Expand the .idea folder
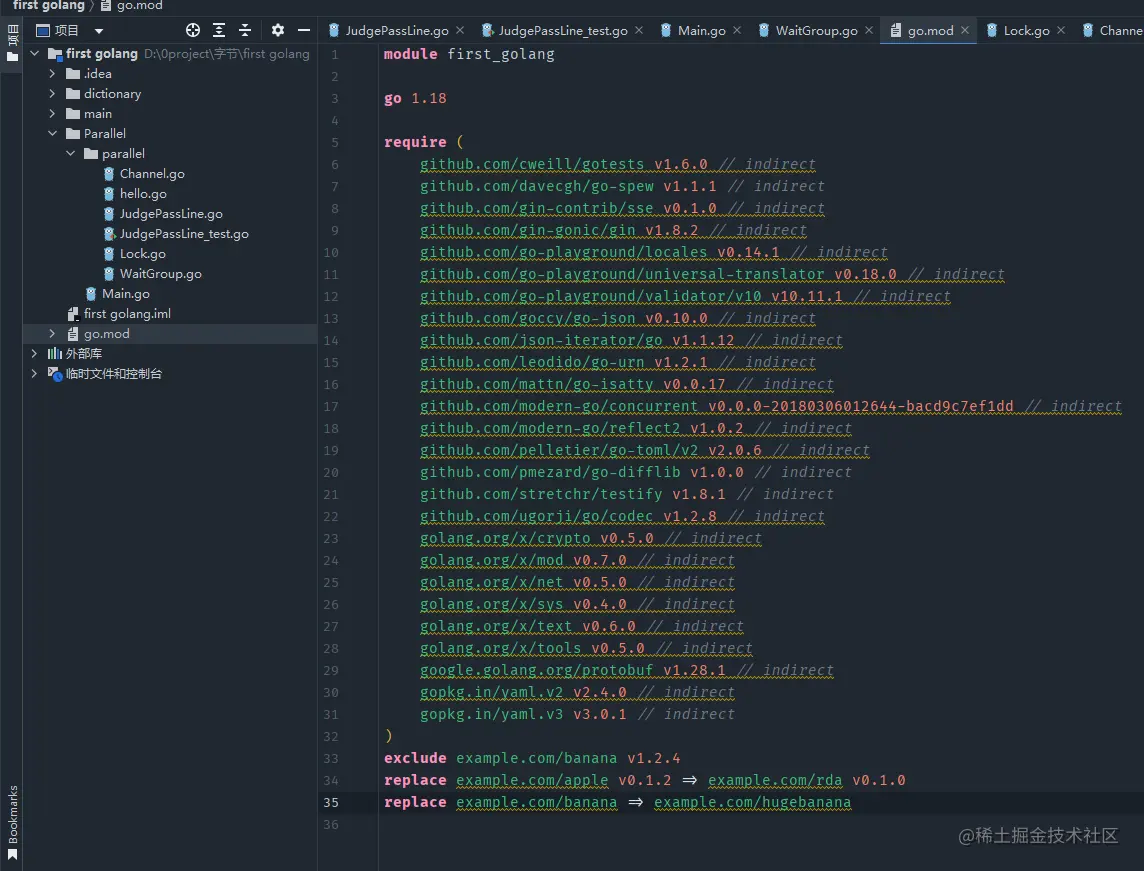The width and height of the screenshot is (1144, 871). (53, 74)
